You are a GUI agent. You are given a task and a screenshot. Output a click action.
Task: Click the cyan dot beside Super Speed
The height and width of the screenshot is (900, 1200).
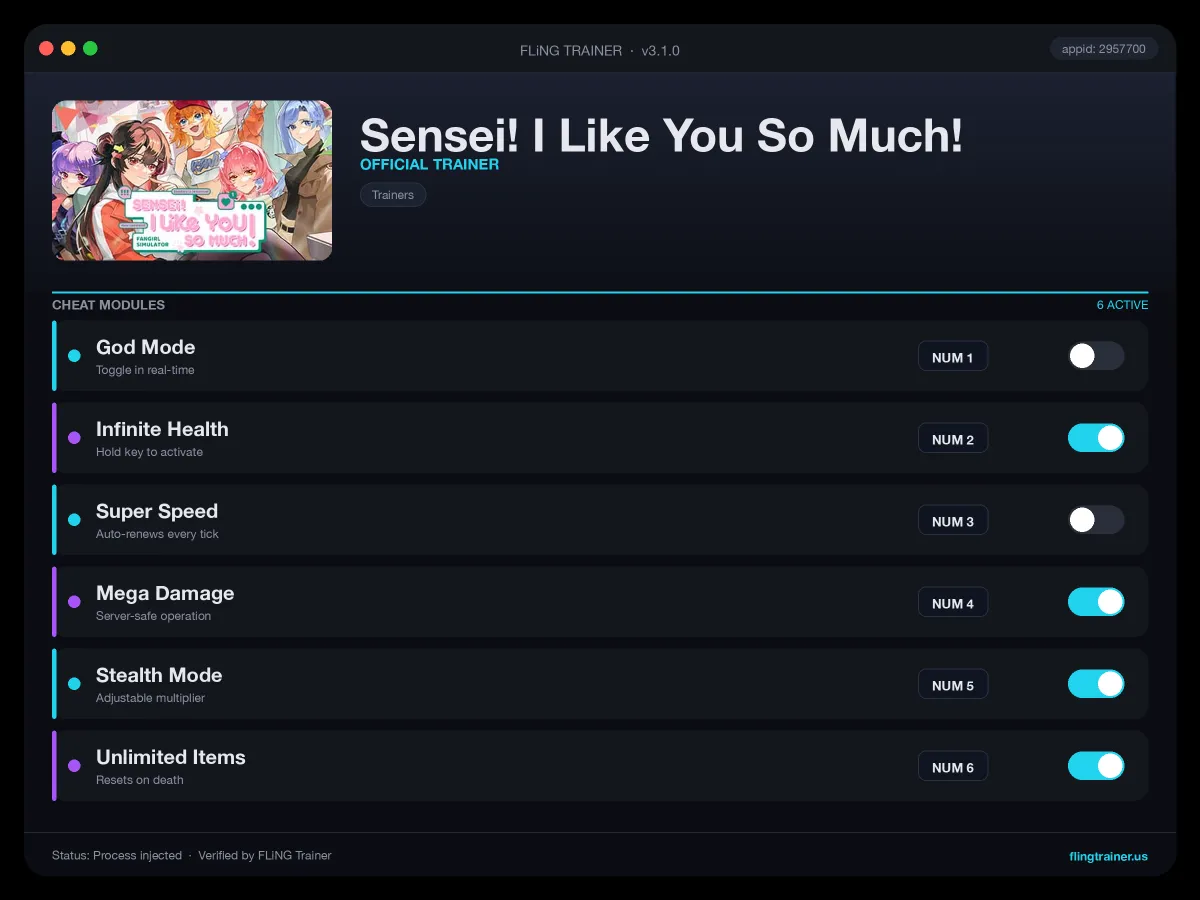[x=74, y=520]
